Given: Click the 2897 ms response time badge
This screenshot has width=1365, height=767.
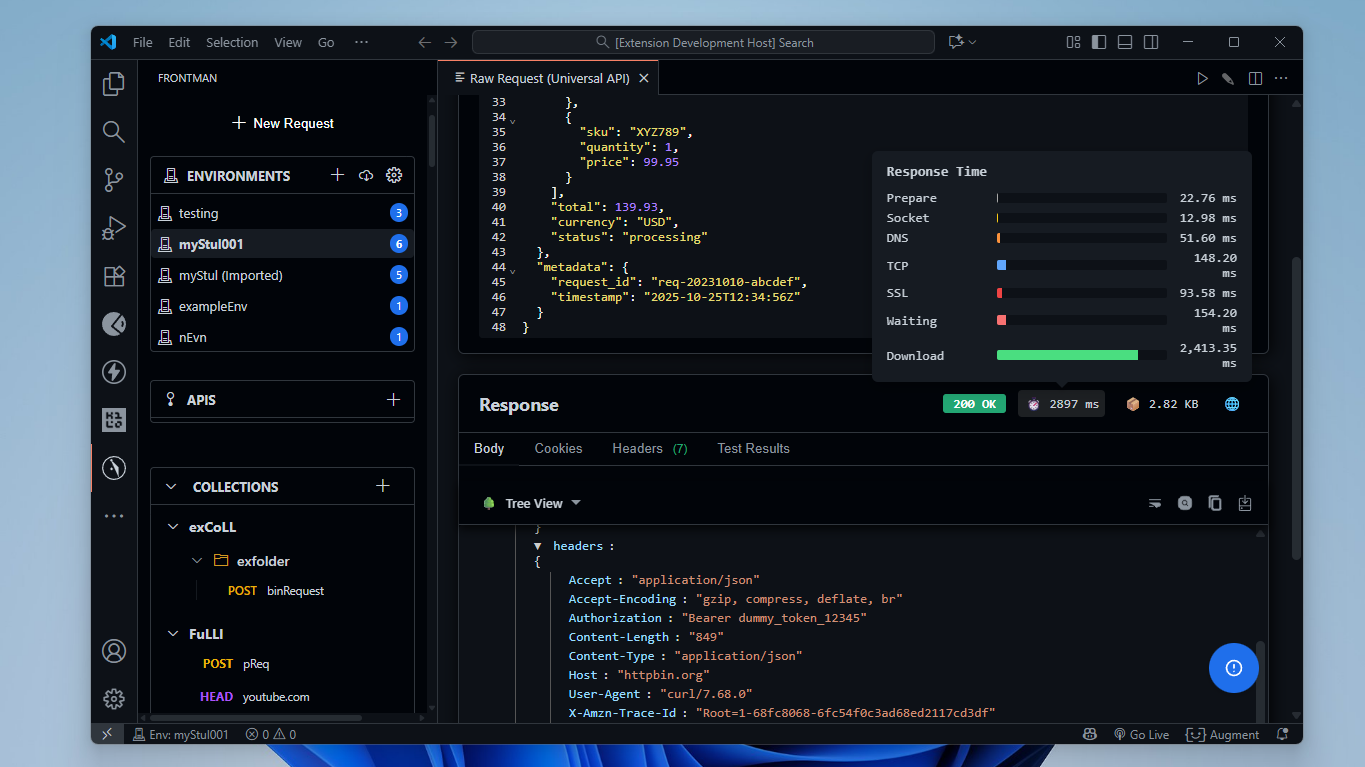Looking at the screenshot, I should pos(1062,404).
